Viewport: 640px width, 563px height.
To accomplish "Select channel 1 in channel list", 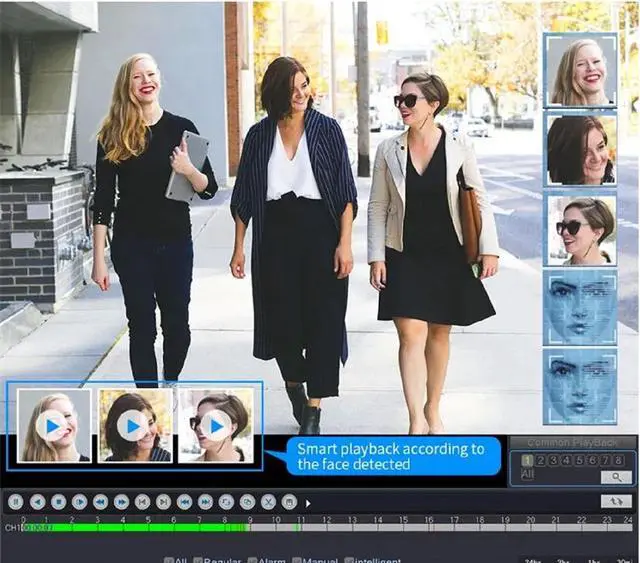I will pyautogui.click(x=527, y=460).
